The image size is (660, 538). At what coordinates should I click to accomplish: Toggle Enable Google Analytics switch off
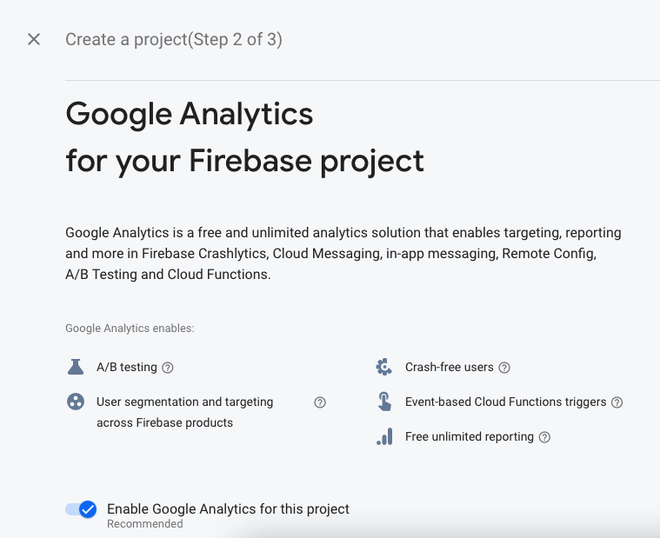(x=81, y=509)
